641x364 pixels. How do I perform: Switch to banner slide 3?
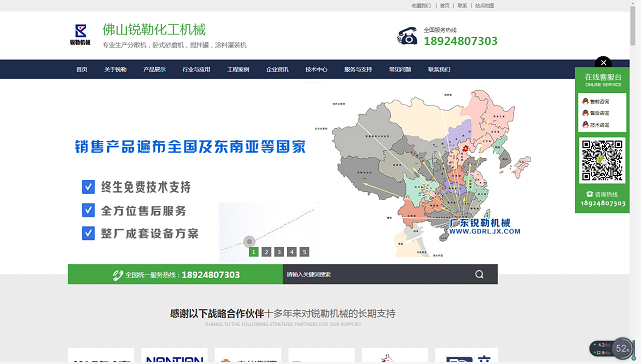point(279,252)
